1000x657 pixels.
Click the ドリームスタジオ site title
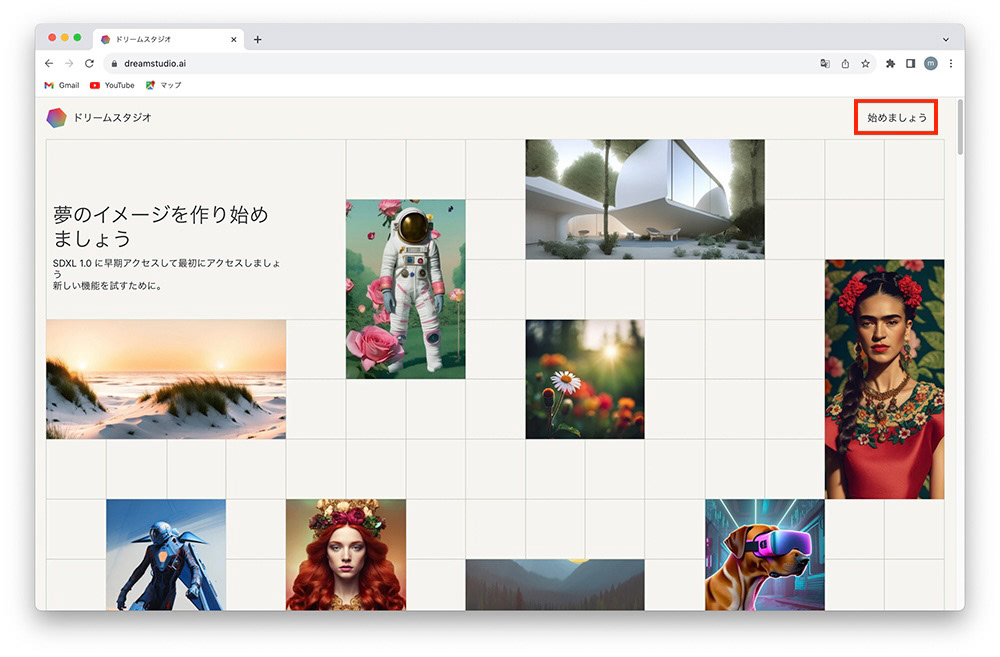click(112, 117)
